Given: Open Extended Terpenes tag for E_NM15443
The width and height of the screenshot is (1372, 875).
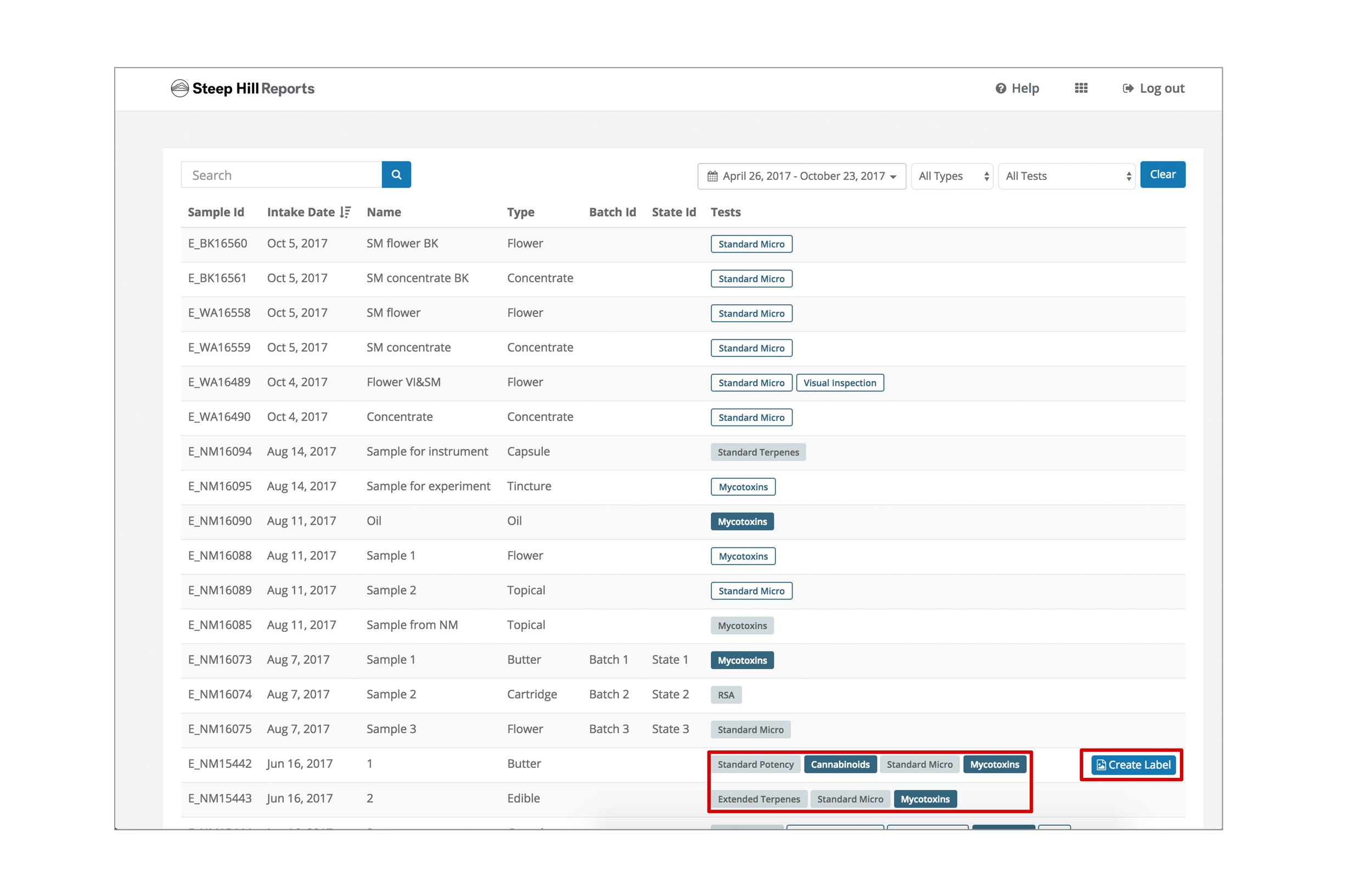Looking at the screenshot, I should click(x=758, y=799).
